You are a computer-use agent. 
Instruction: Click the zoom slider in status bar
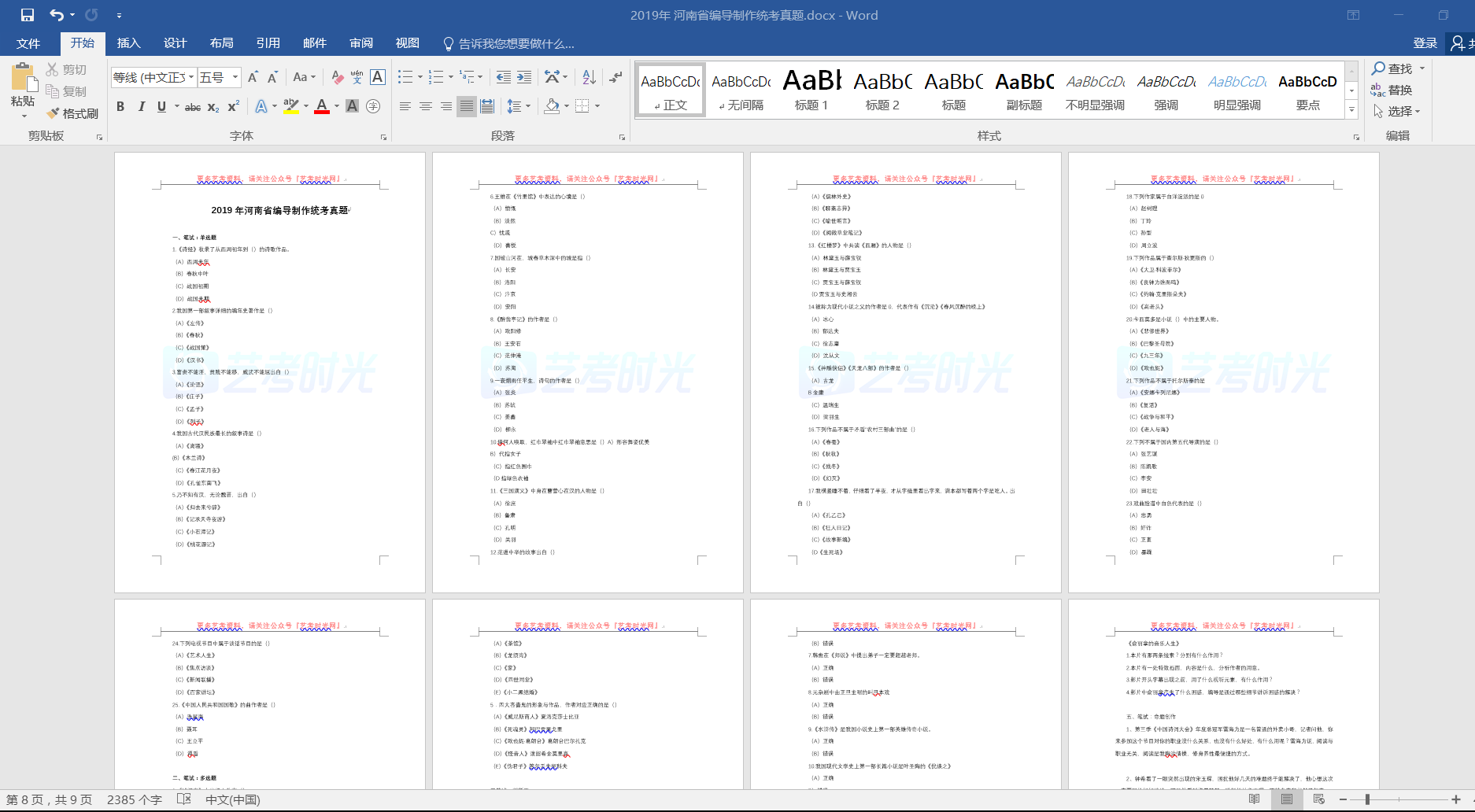coord(1368,799)
